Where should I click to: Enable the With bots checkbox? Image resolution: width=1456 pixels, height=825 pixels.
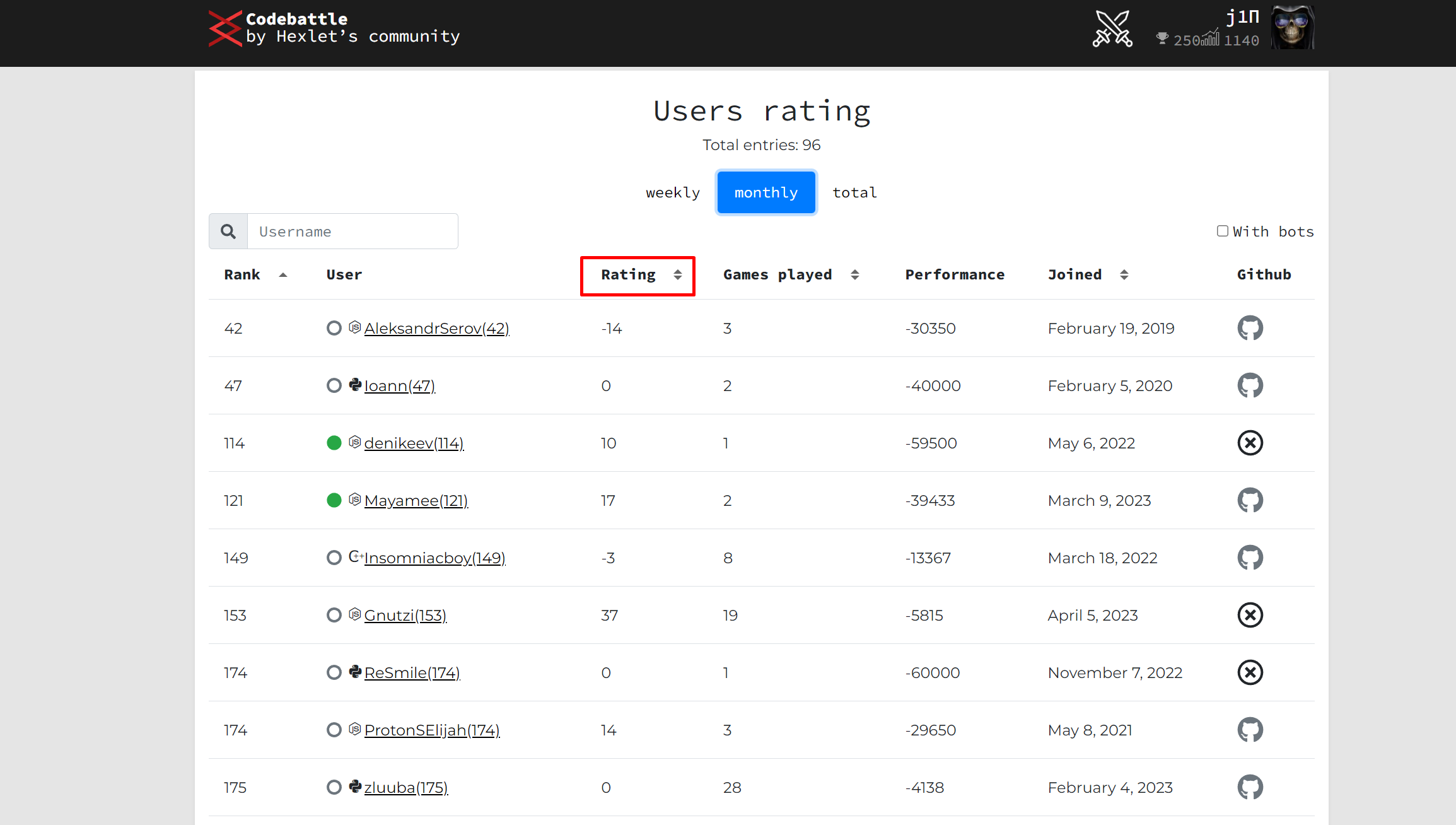[1222, 231]
